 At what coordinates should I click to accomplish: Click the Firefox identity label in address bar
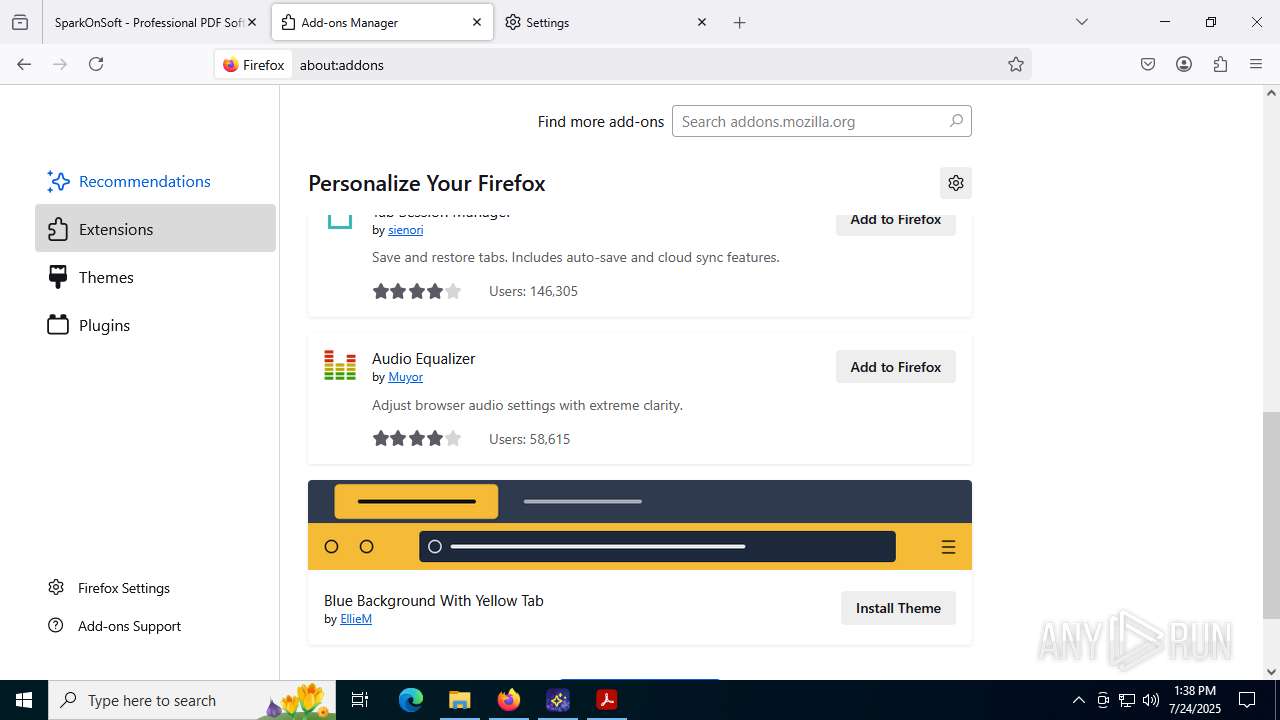pyautogui.click(x=254, y=64)
